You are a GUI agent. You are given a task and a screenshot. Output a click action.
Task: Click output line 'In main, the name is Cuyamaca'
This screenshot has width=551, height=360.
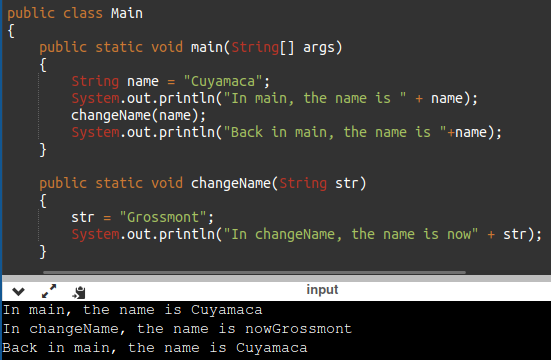tap(132, 310)
